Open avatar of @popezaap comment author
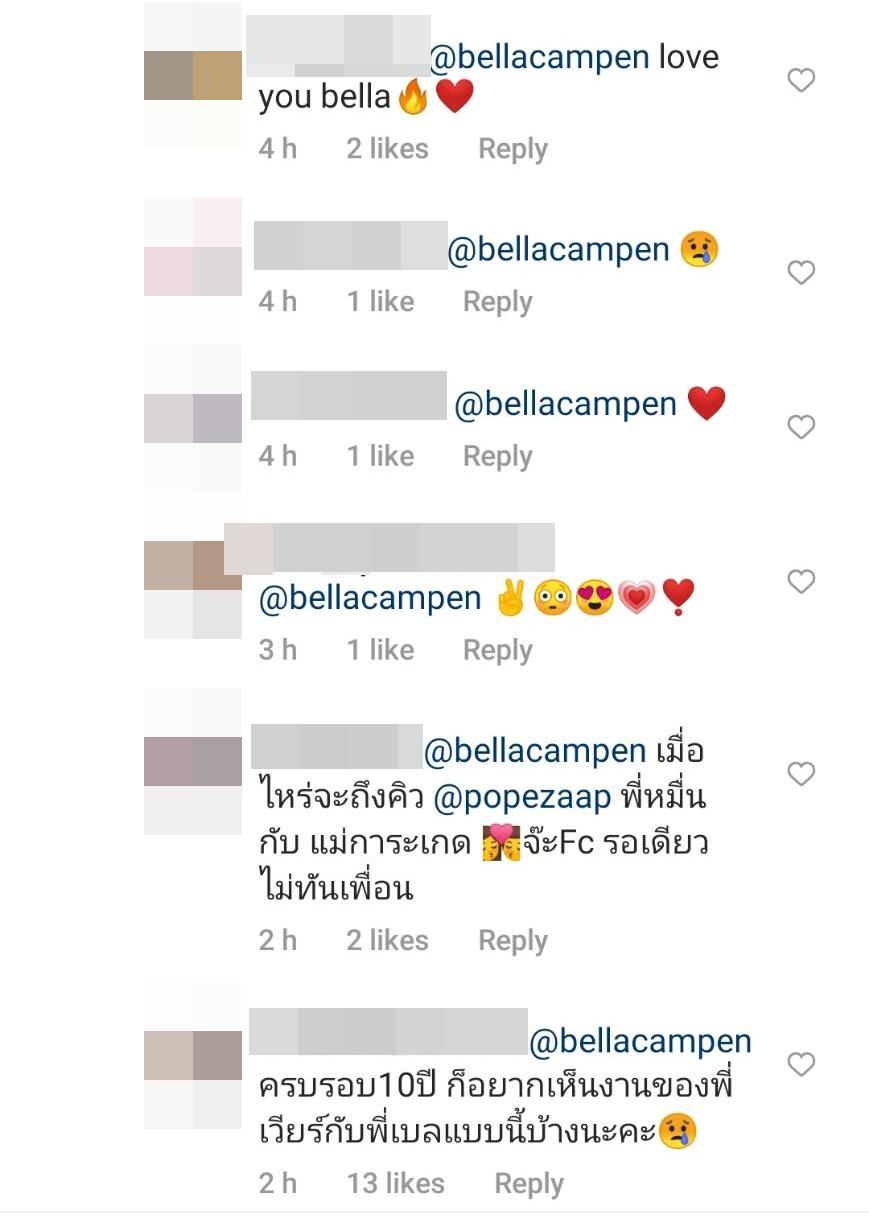 coord(193,762)
